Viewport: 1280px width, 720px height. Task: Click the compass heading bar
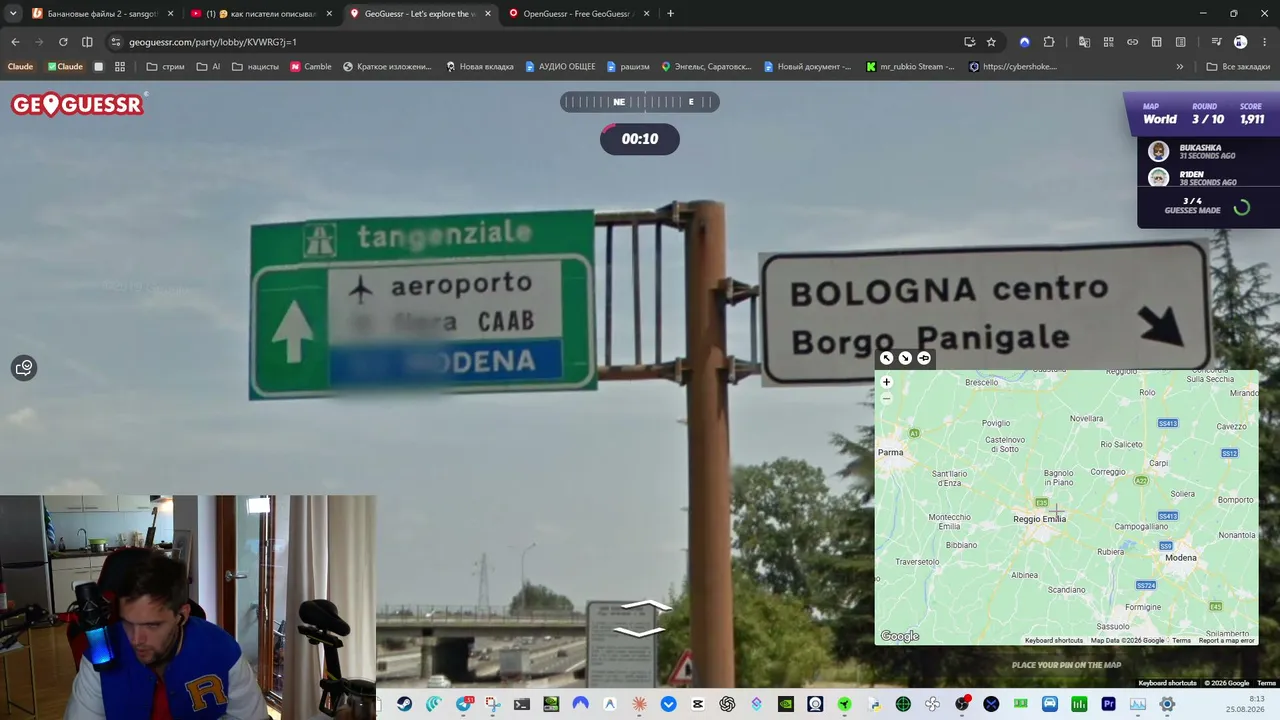coord(639,102)
